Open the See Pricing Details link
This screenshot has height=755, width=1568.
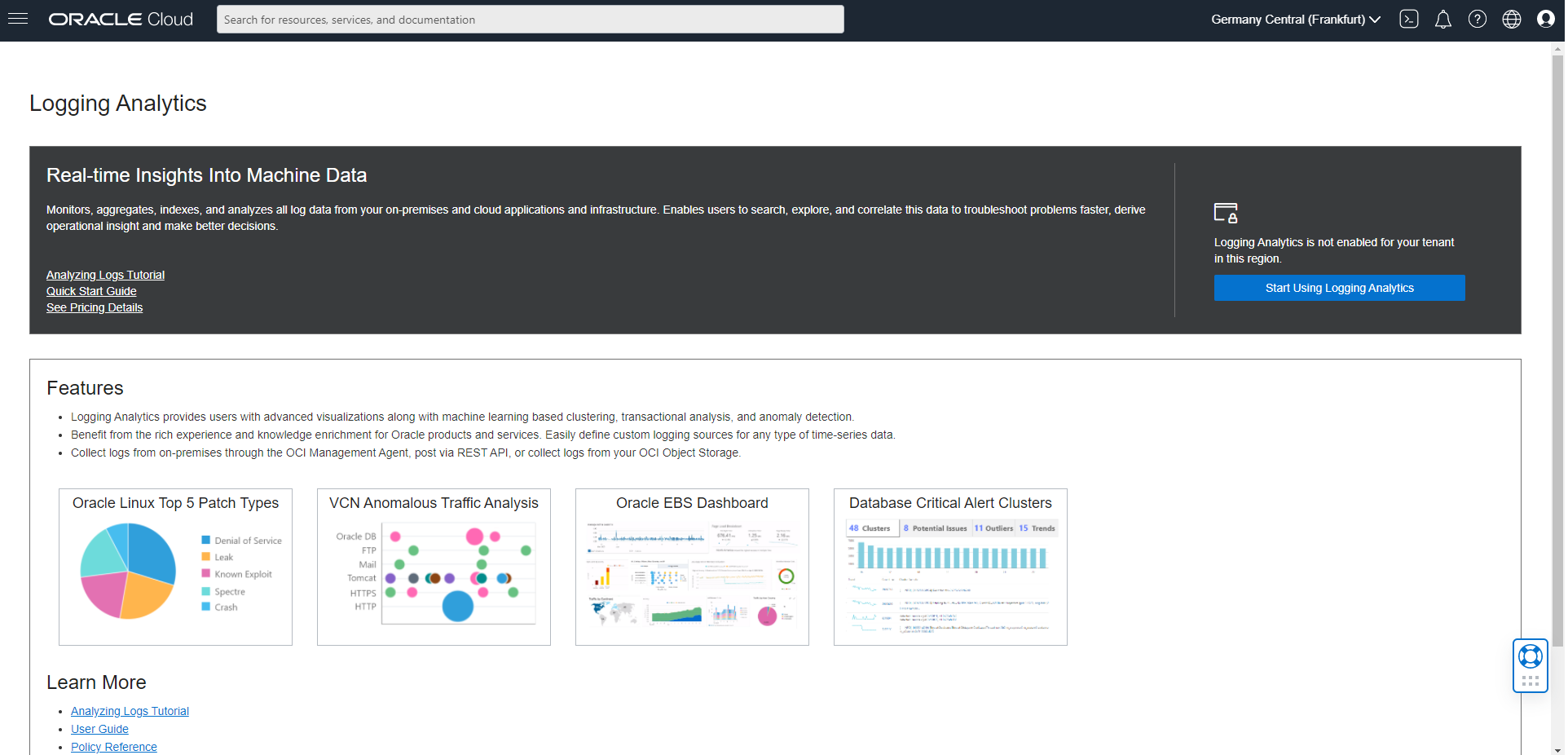click(x=95, y=307)
